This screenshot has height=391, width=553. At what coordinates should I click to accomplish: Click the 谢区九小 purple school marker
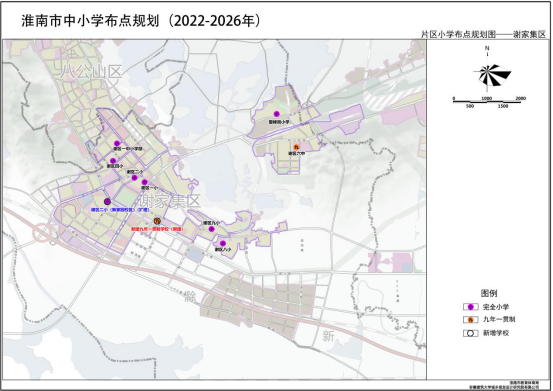click(x=212, y=229)
